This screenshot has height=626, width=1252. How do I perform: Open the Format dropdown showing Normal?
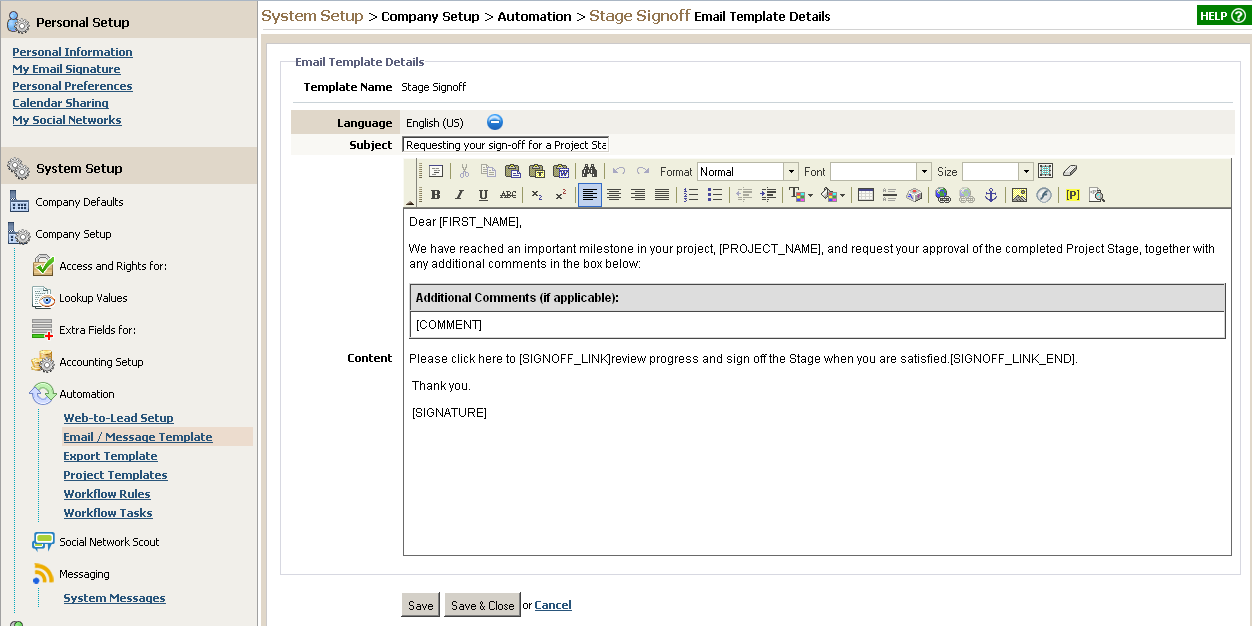click(x=748, y=172)
